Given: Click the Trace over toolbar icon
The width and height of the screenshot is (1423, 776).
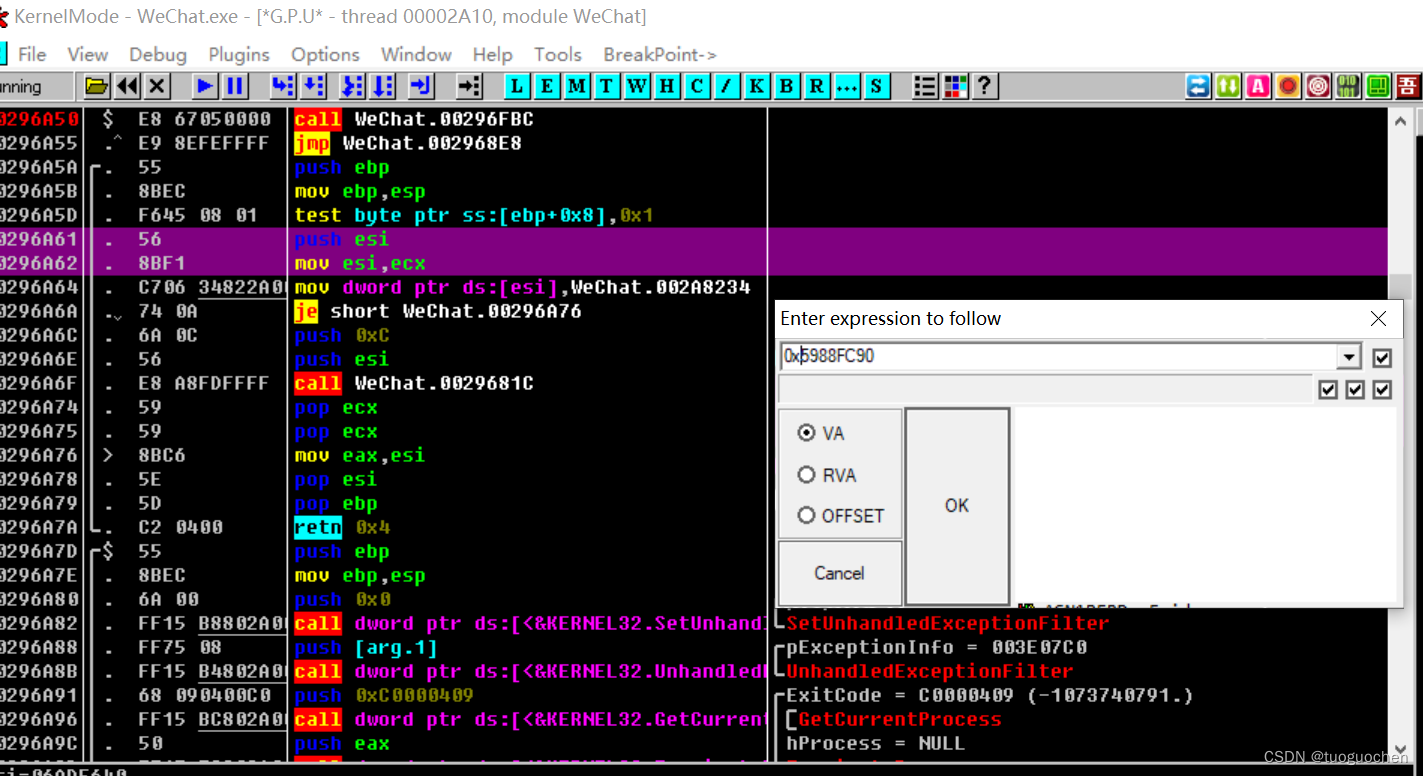Looking at the screenshot, I should pos(383,86).
